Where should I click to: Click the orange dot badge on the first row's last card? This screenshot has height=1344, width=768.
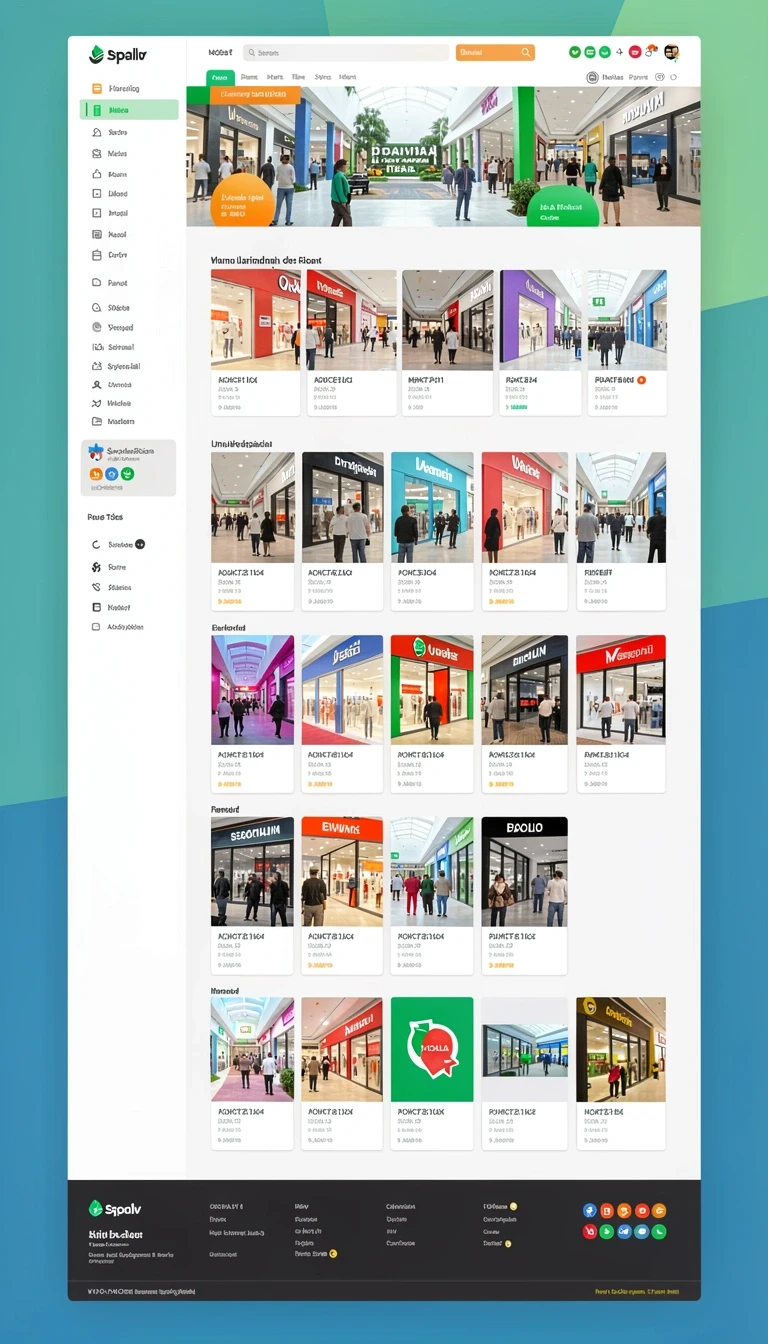point(641,380)
